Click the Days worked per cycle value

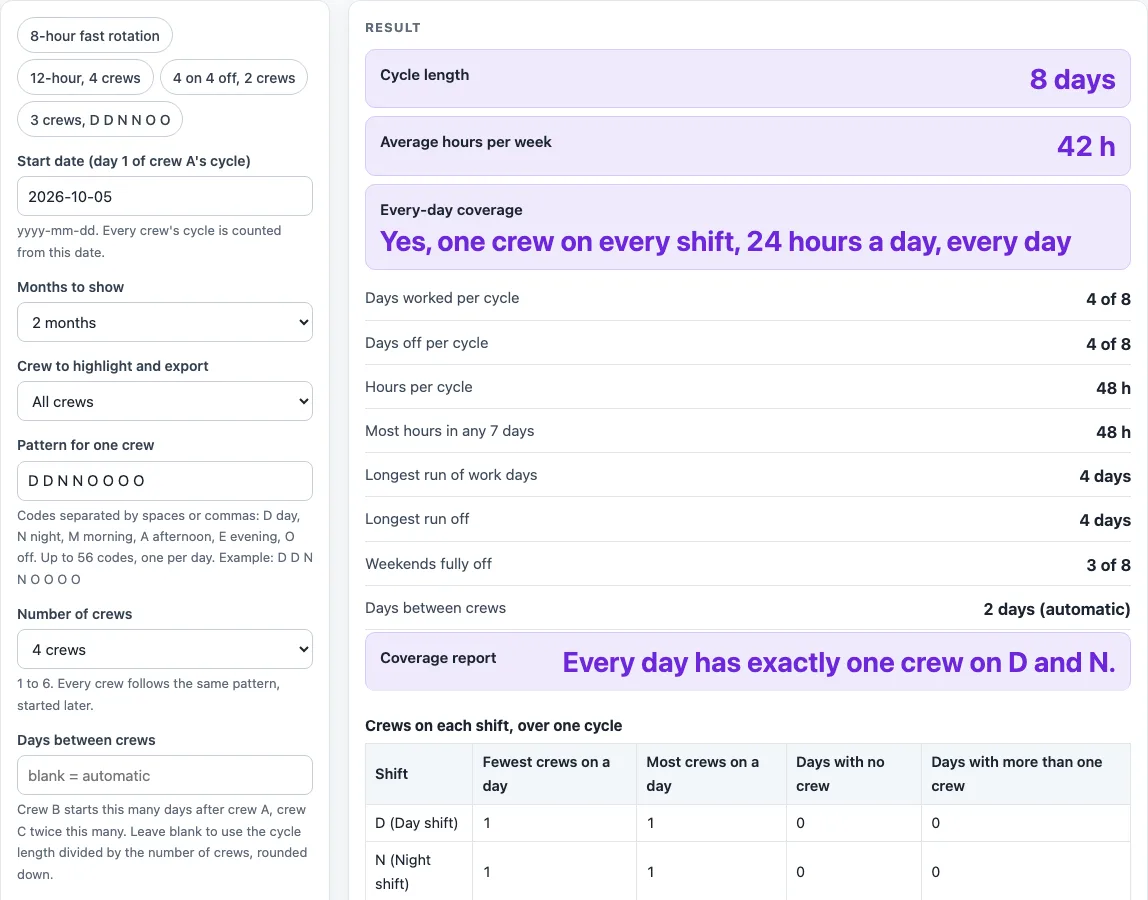[1108, 299]
